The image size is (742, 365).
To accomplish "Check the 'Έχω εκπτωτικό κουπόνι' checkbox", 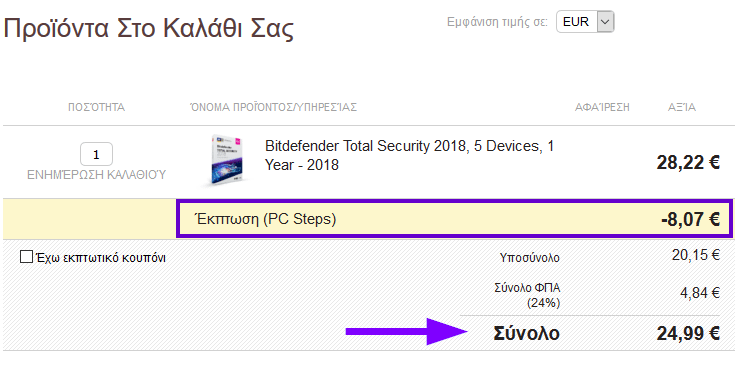I will click(x=26, y=258).
